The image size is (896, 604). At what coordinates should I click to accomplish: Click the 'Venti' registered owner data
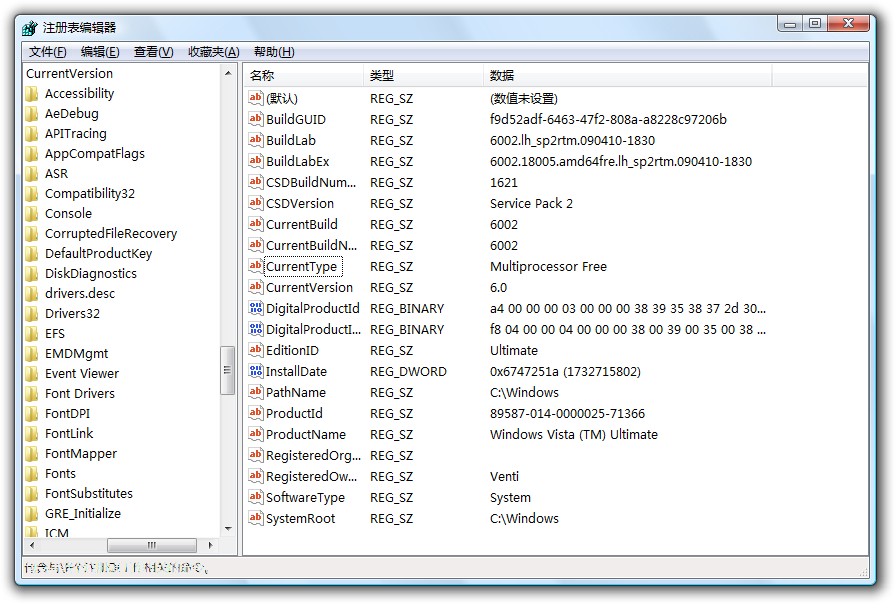pos(504,477)
